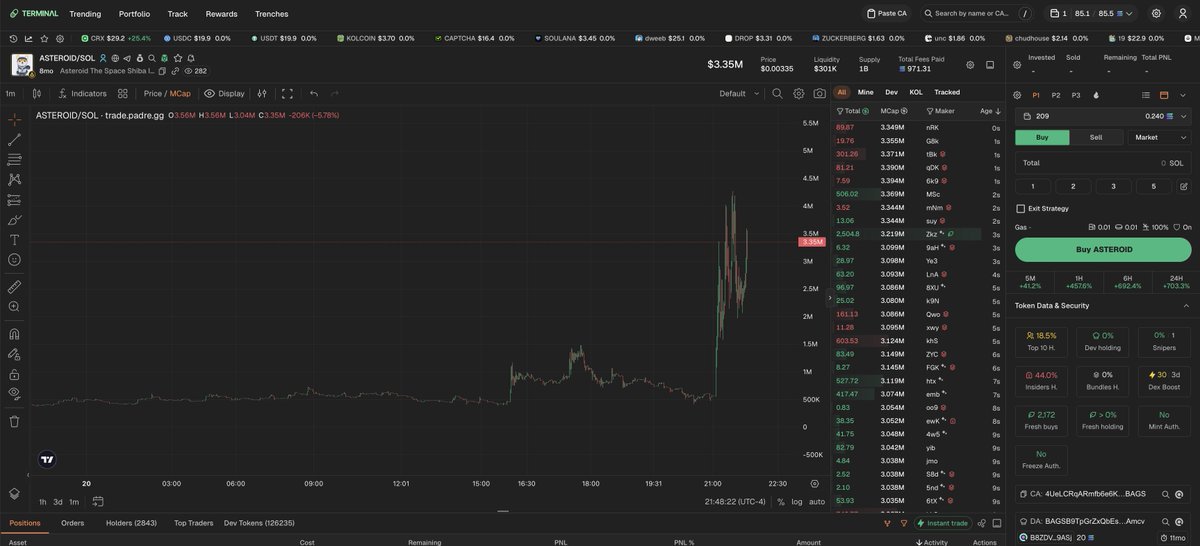
Task: Open the Default chart layout dropdown
Action: [738, 93]
